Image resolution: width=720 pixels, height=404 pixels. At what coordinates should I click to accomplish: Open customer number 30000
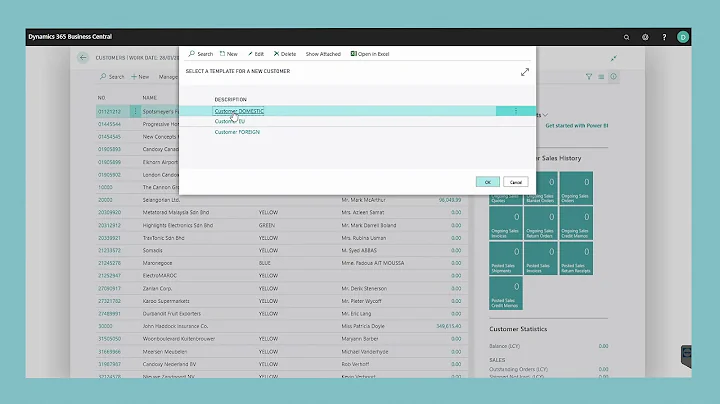click(105, 326)
